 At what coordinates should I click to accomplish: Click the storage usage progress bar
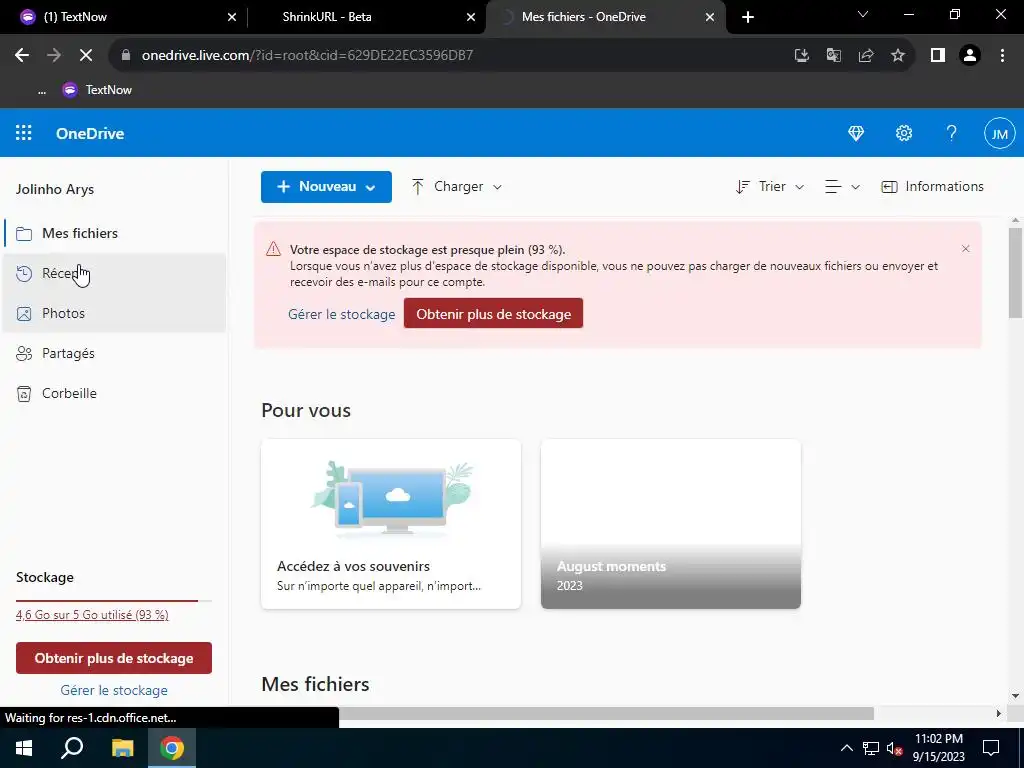tap(114, 600)
